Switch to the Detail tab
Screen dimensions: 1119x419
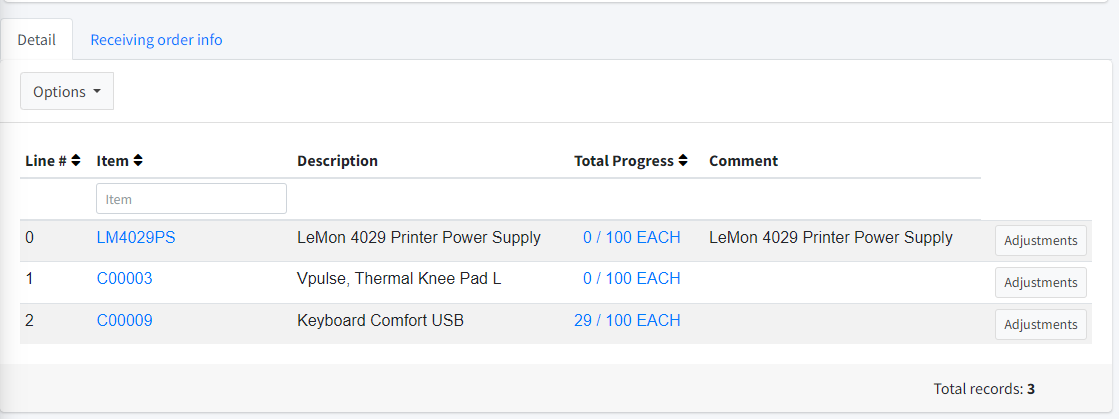36,40
